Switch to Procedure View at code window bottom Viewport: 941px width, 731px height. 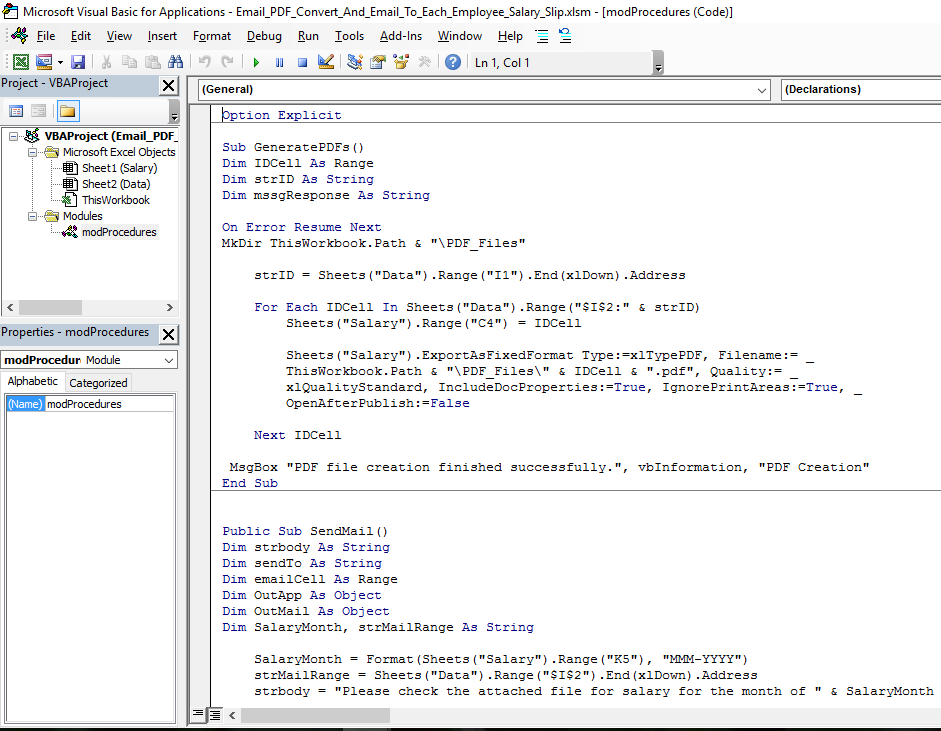(x=199, y=715)
